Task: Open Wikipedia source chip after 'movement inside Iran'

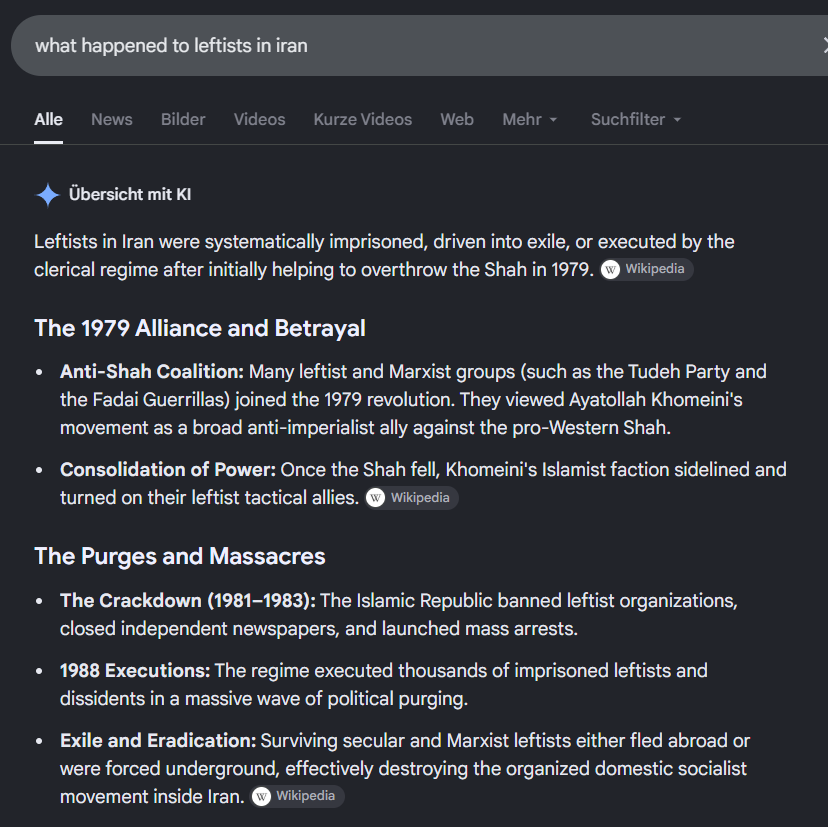Action: point(297,796)
